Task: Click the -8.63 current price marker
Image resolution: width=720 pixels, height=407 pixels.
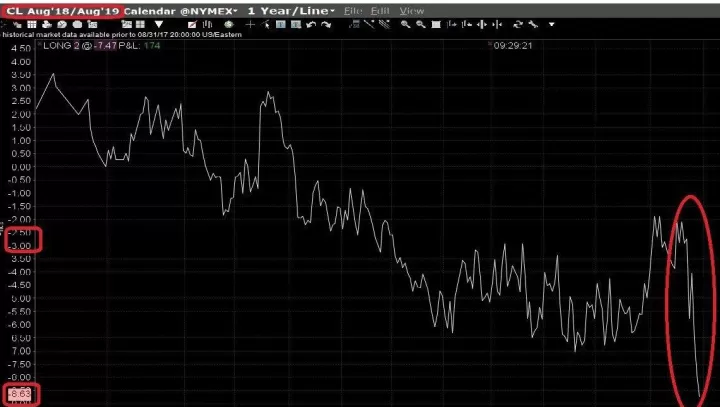Action: (21, 394)
